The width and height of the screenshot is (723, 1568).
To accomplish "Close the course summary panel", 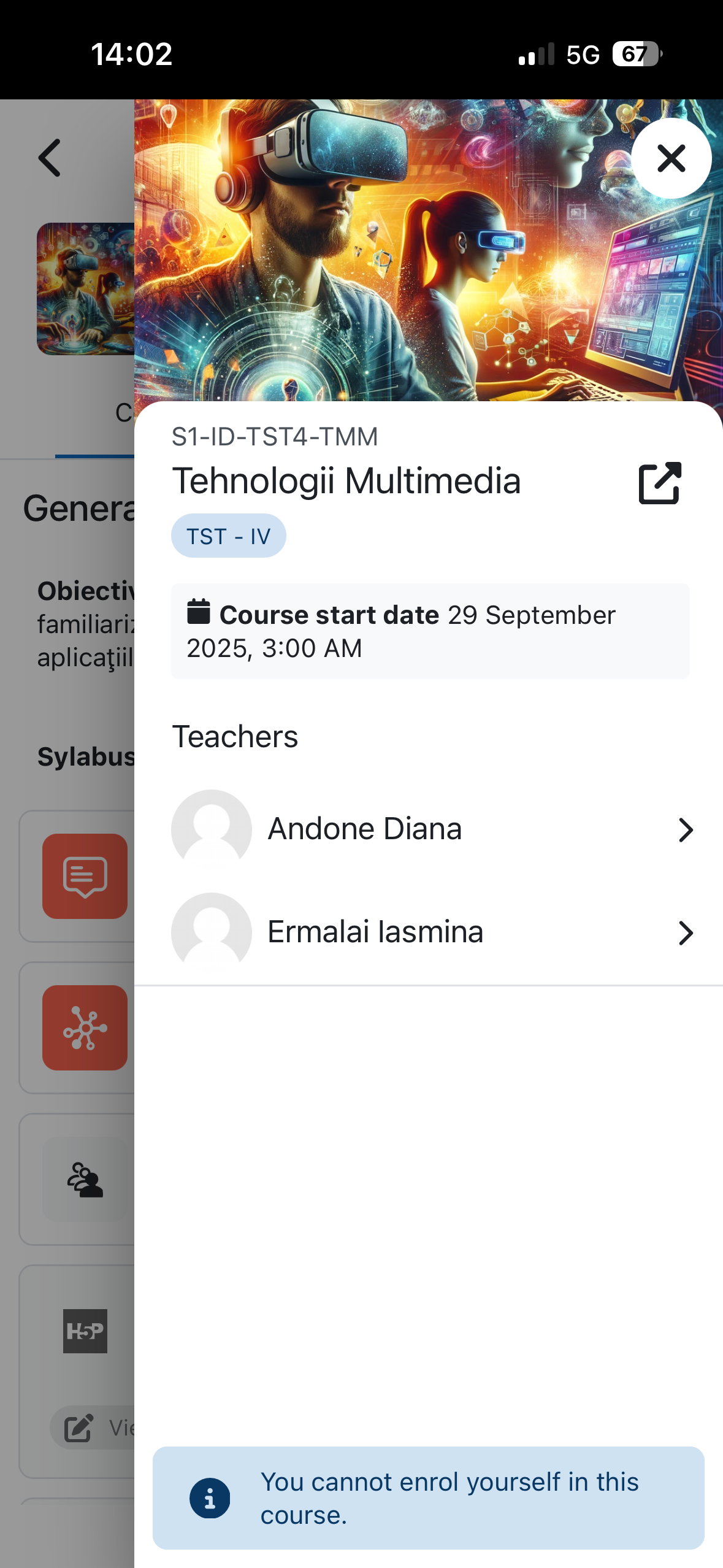I will (x=671, y=158).
